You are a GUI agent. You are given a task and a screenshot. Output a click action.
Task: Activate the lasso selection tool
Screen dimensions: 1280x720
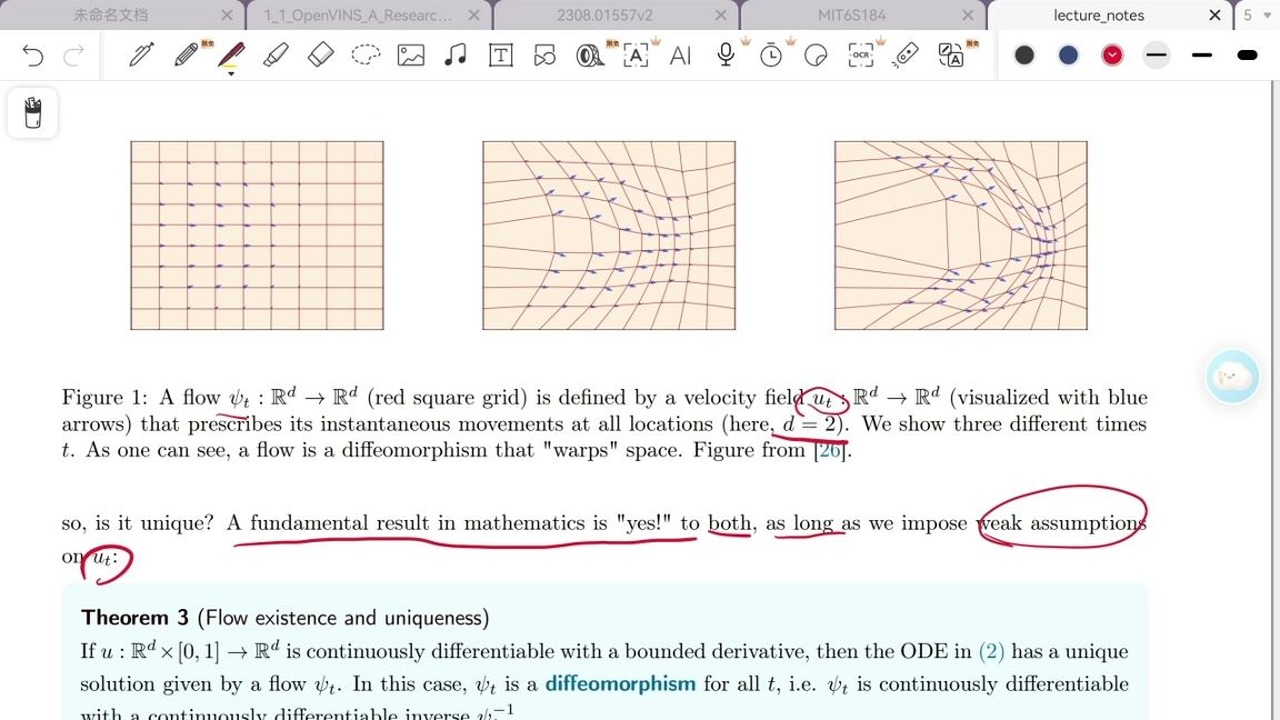(365, 56)
